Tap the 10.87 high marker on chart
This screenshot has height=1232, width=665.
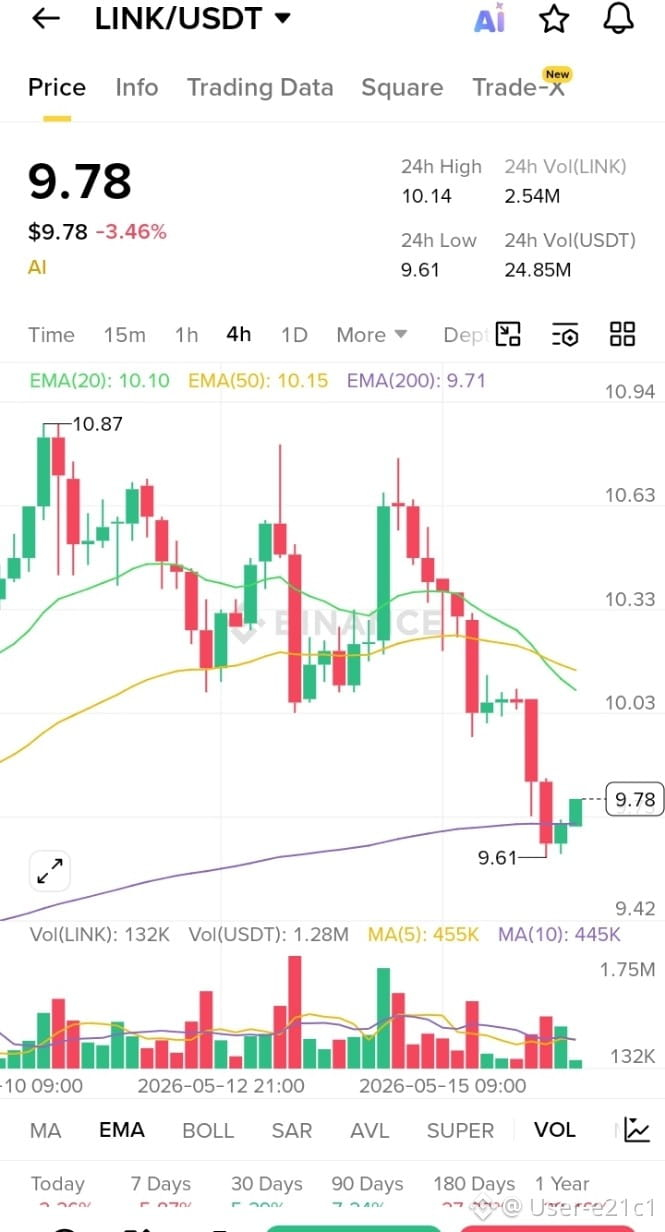[97, 424]
